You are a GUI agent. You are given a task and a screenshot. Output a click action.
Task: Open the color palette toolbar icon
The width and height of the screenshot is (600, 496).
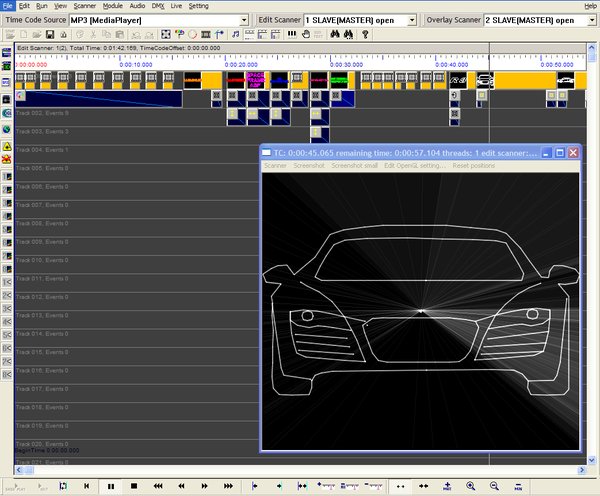pos(179,34)
